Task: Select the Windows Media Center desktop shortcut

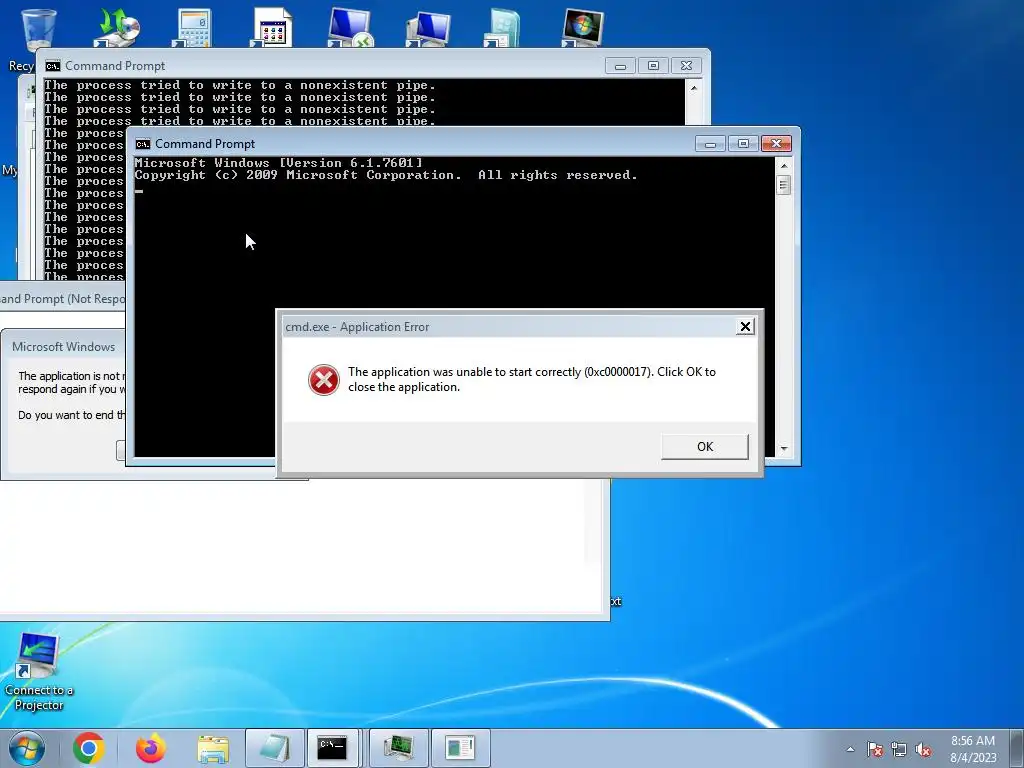Action: (582, 27)
